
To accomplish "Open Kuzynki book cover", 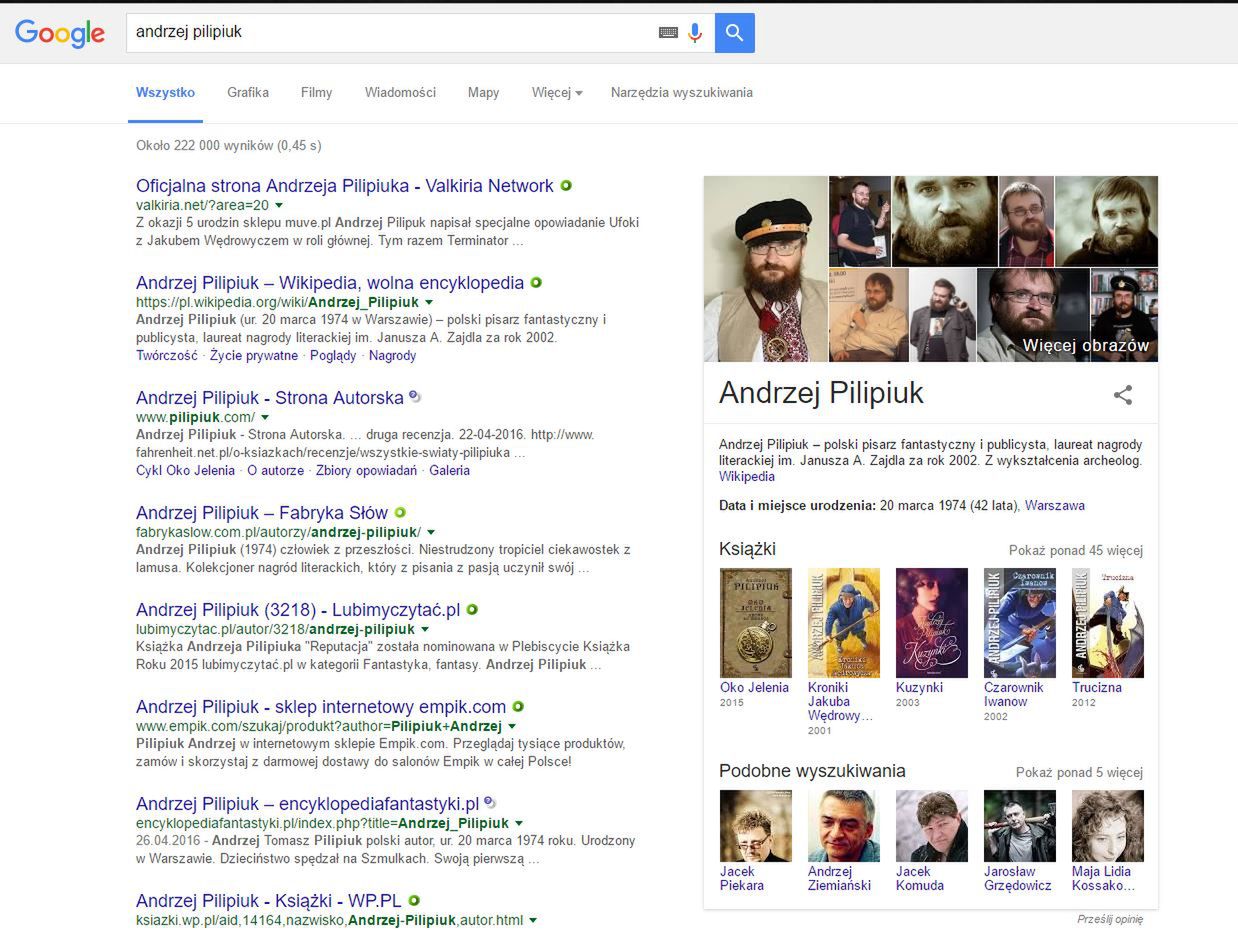I will pos(932,623).
